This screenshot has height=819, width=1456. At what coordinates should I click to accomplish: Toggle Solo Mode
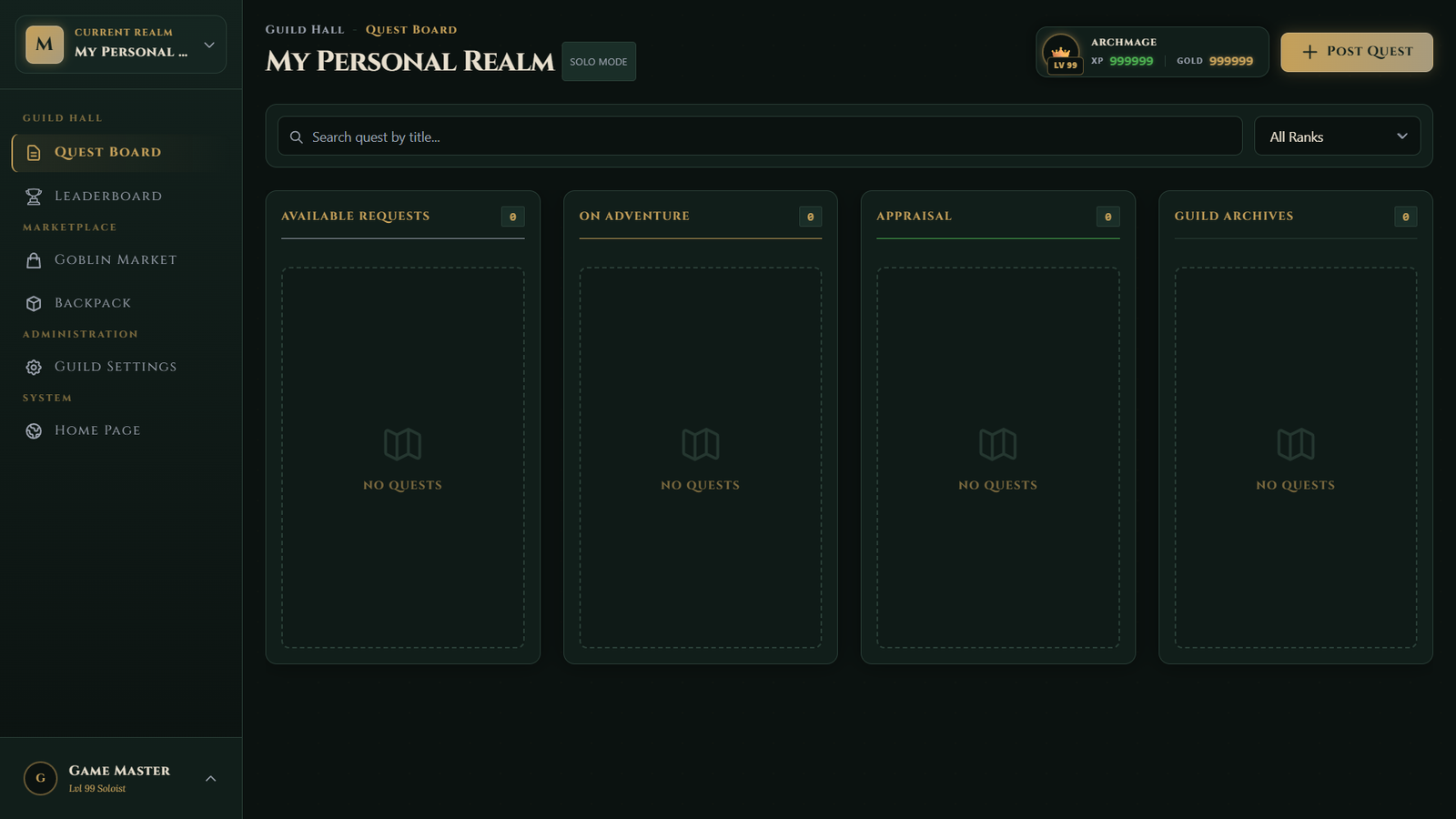pos(598,61)
